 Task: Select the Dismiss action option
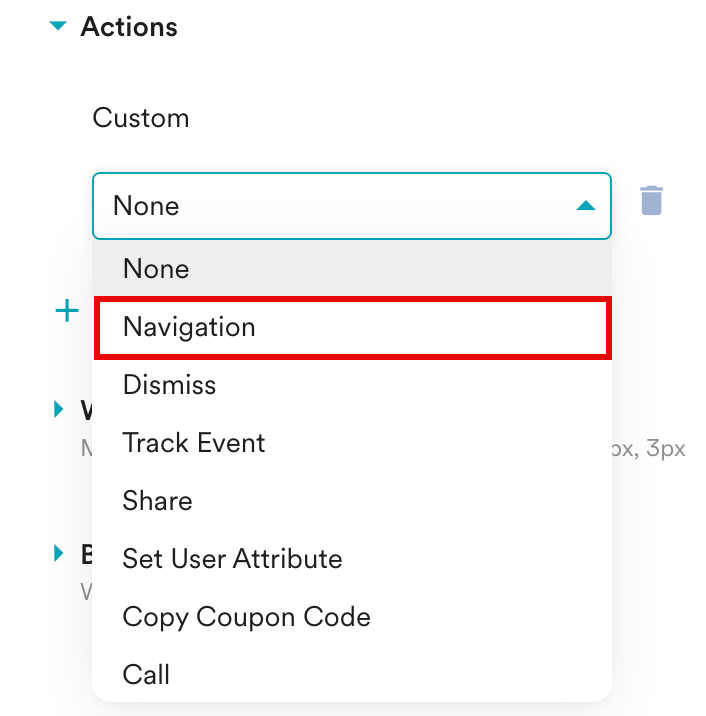pyautogui.click(x=169, y=385)
